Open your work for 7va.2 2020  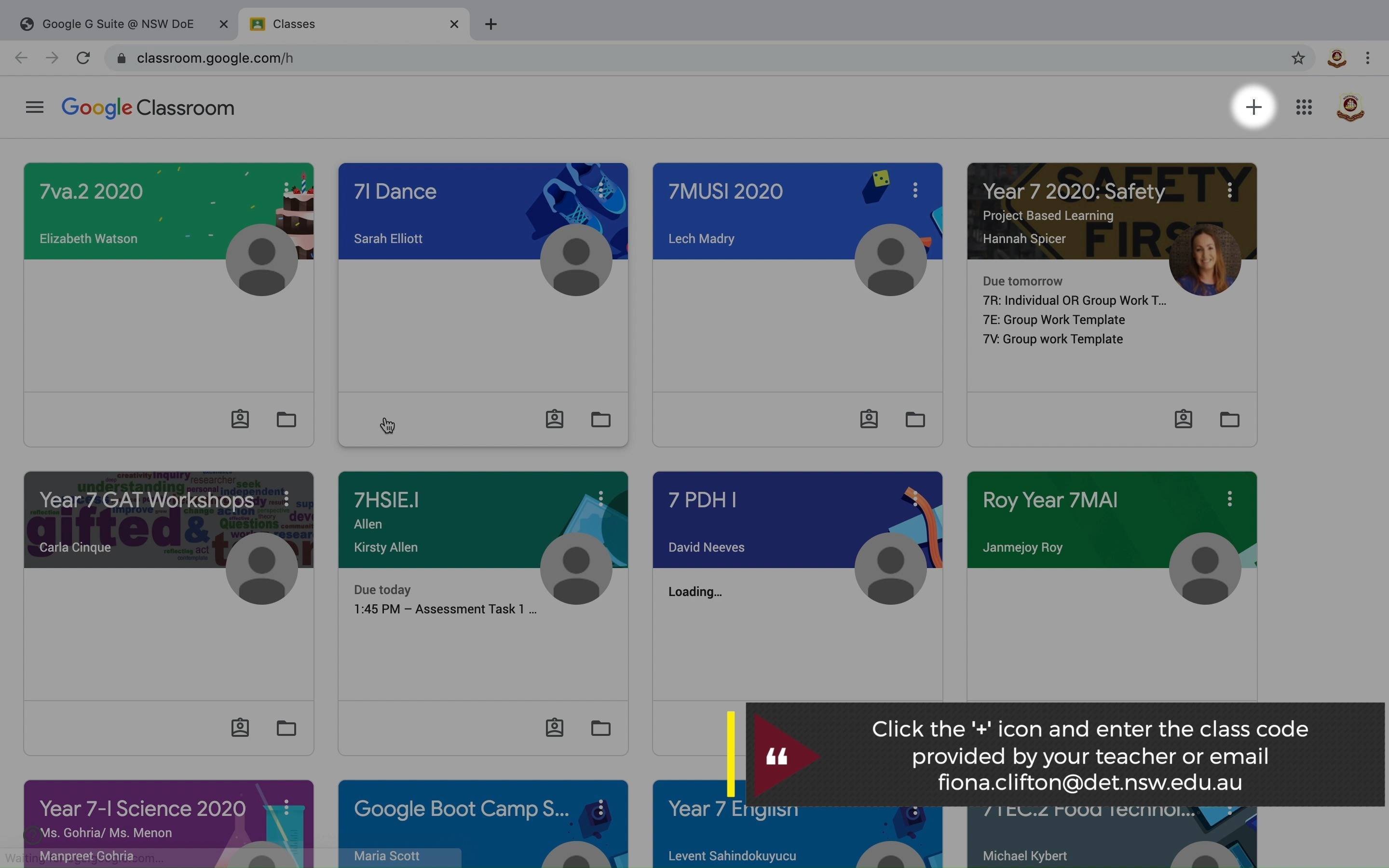[x=240, y=419]
